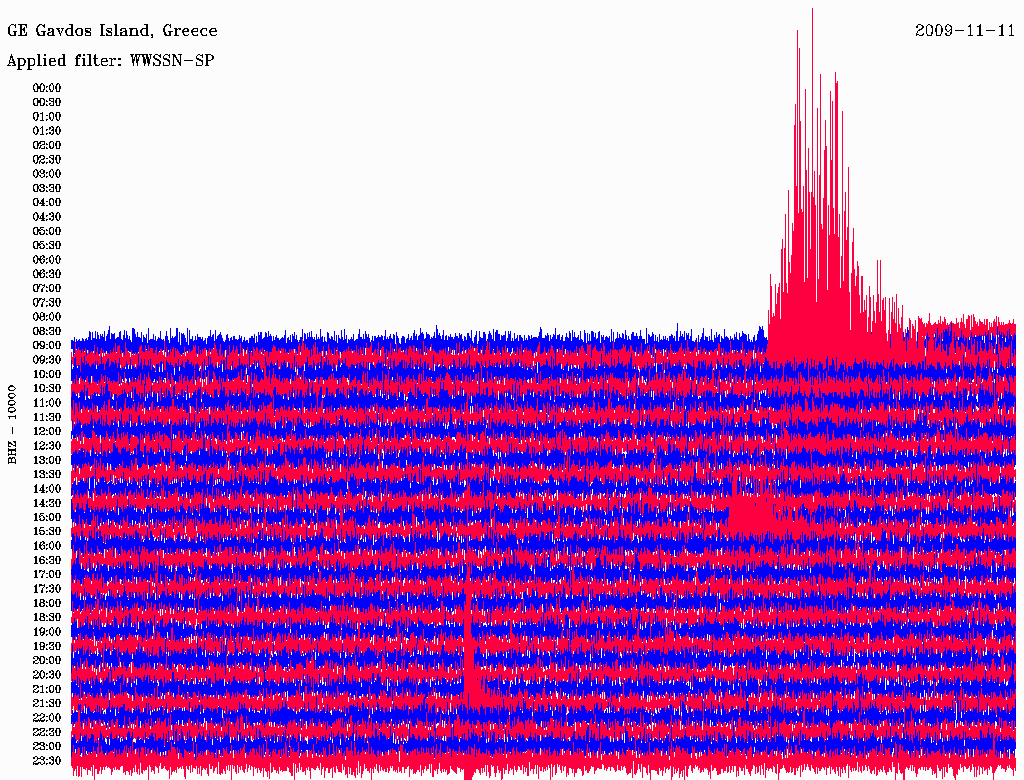Click the 11:30 time label
1024x780 pixels.
(x=47, y=417)
